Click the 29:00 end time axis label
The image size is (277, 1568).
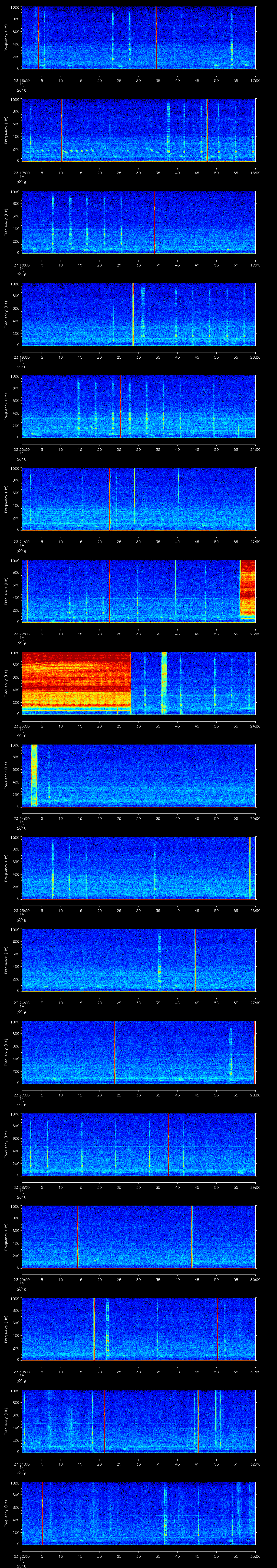tap(255, 1187)
